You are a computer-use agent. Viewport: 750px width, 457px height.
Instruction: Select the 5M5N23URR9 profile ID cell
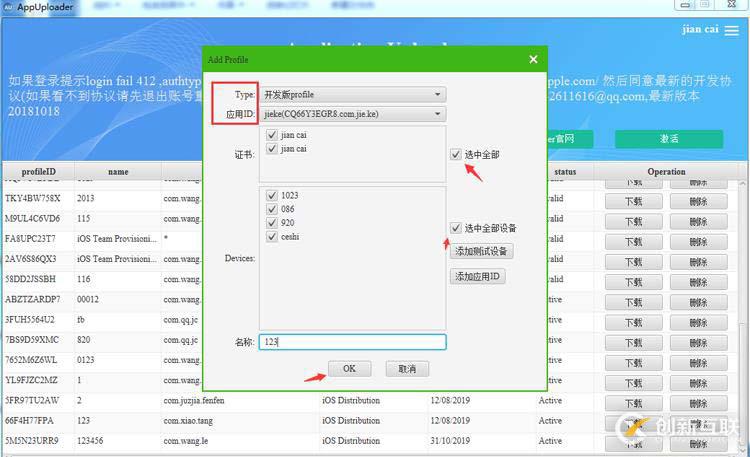tap(38, 440)
